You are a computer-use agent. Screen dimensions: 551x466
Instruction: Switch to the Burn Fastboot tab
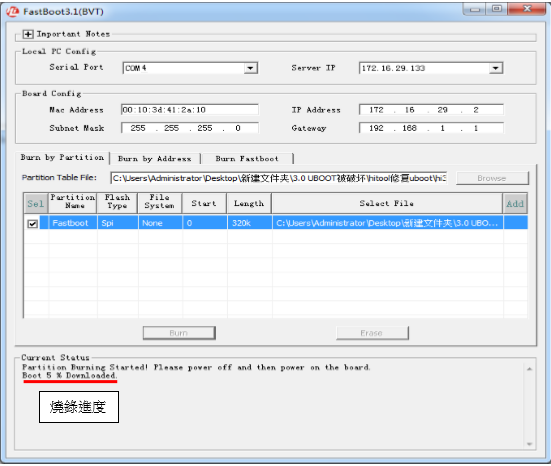[x=247, y=159]
